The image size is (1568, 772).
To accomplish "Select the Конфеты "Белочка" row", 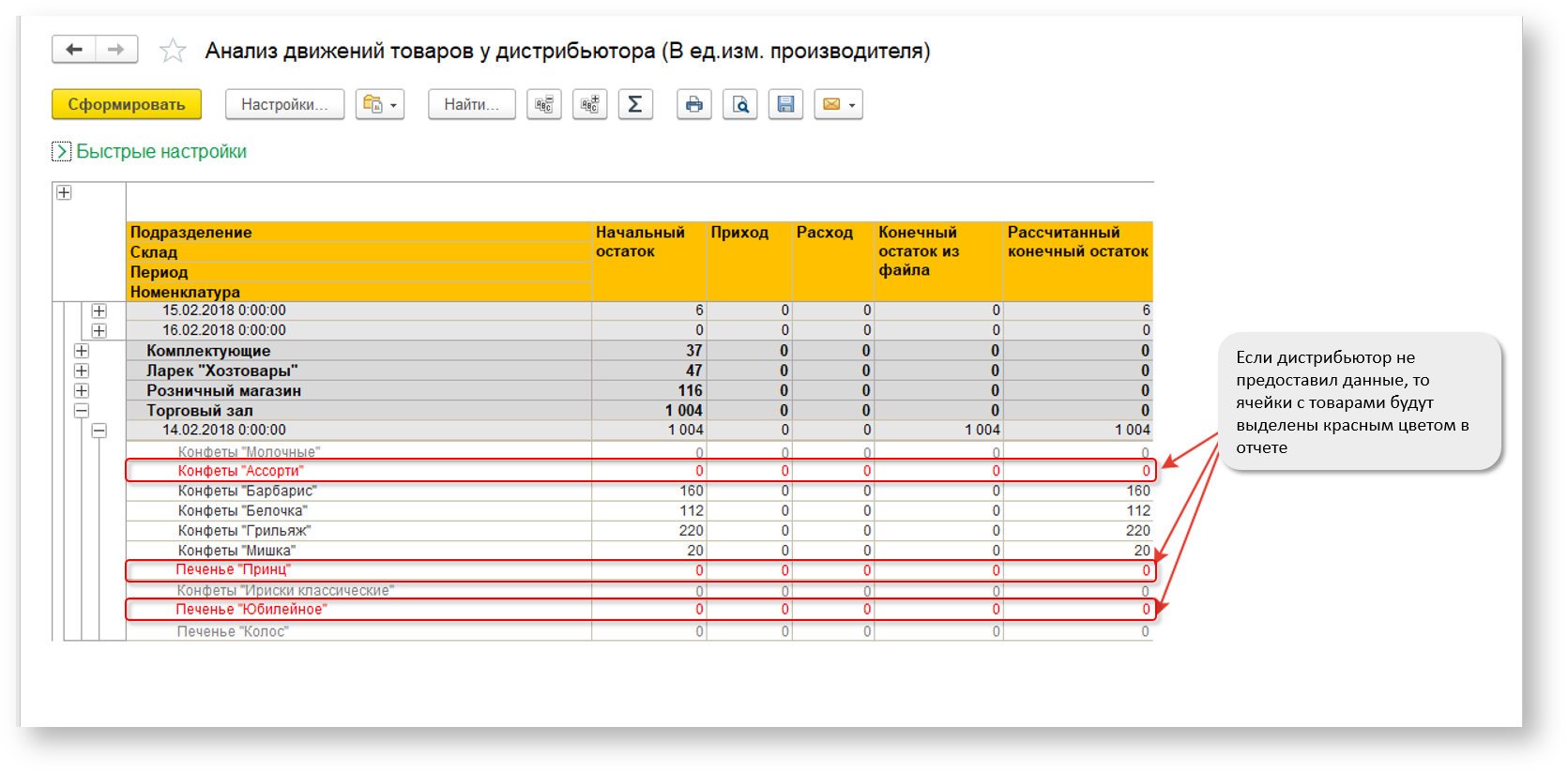I will point(639,510).
